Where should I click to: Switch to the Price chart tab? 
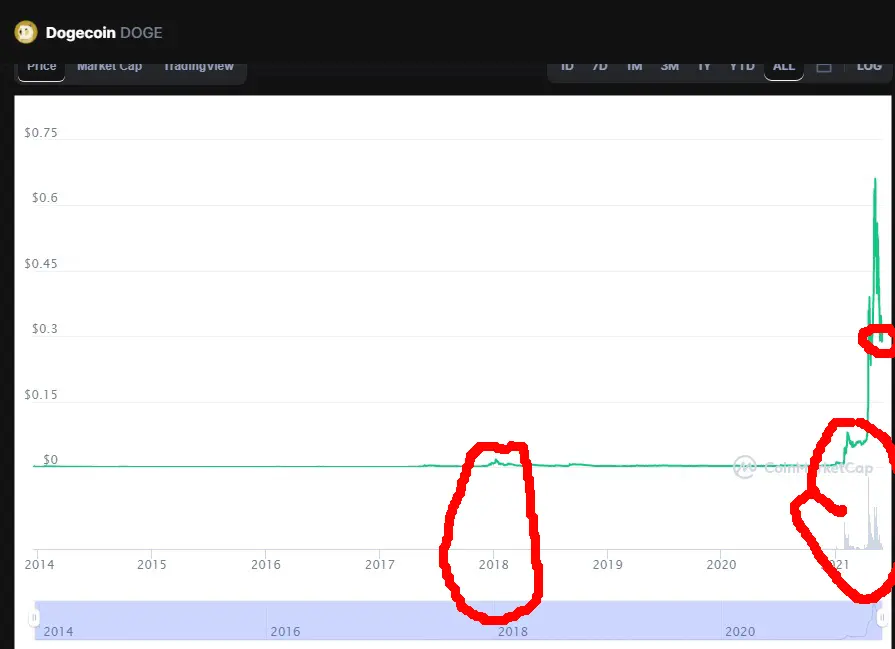[42, 68]
